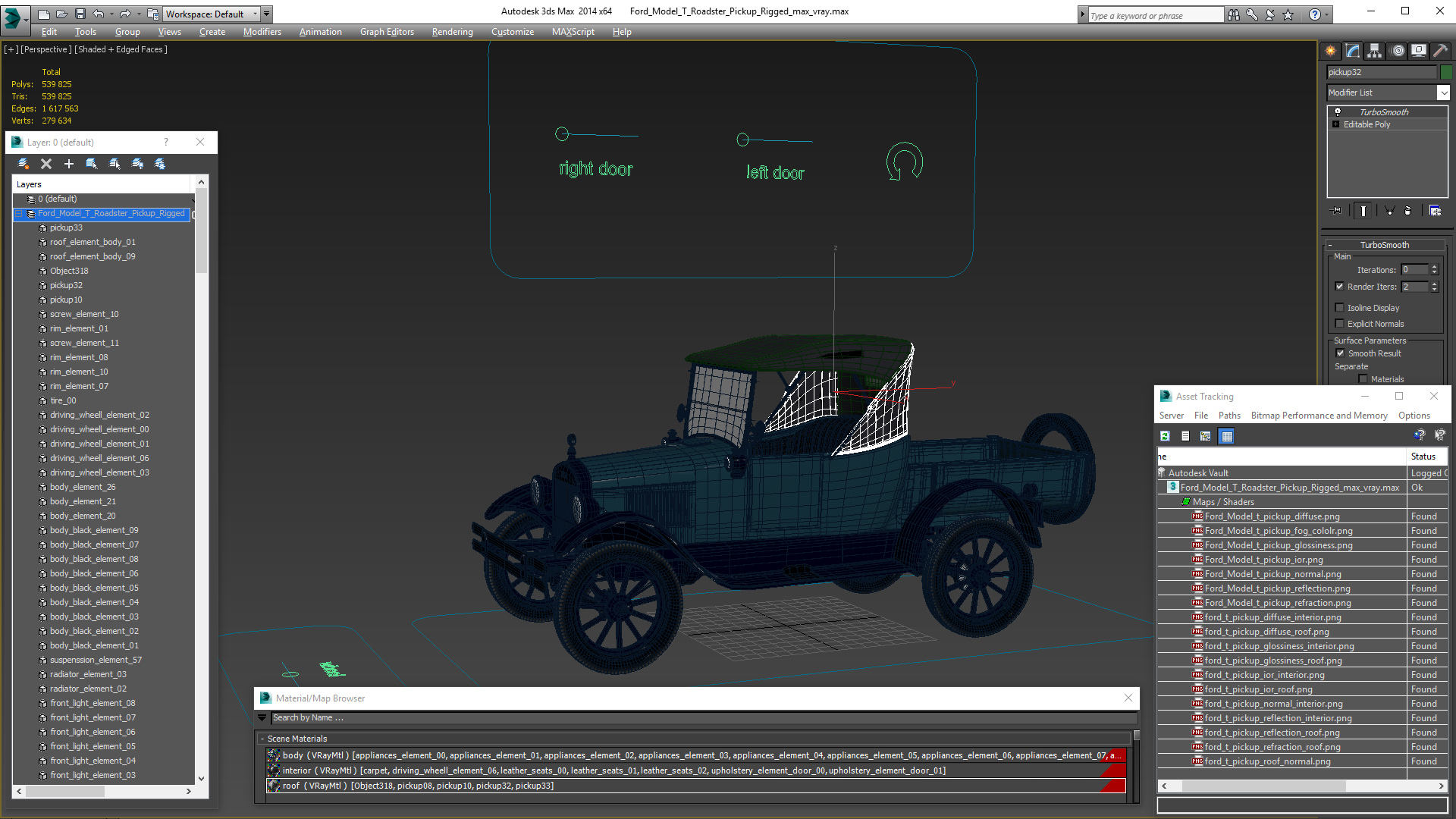Click the Layer window help question mark
The height and width of the screenshot is (819, 1456).
coord(166,142)
